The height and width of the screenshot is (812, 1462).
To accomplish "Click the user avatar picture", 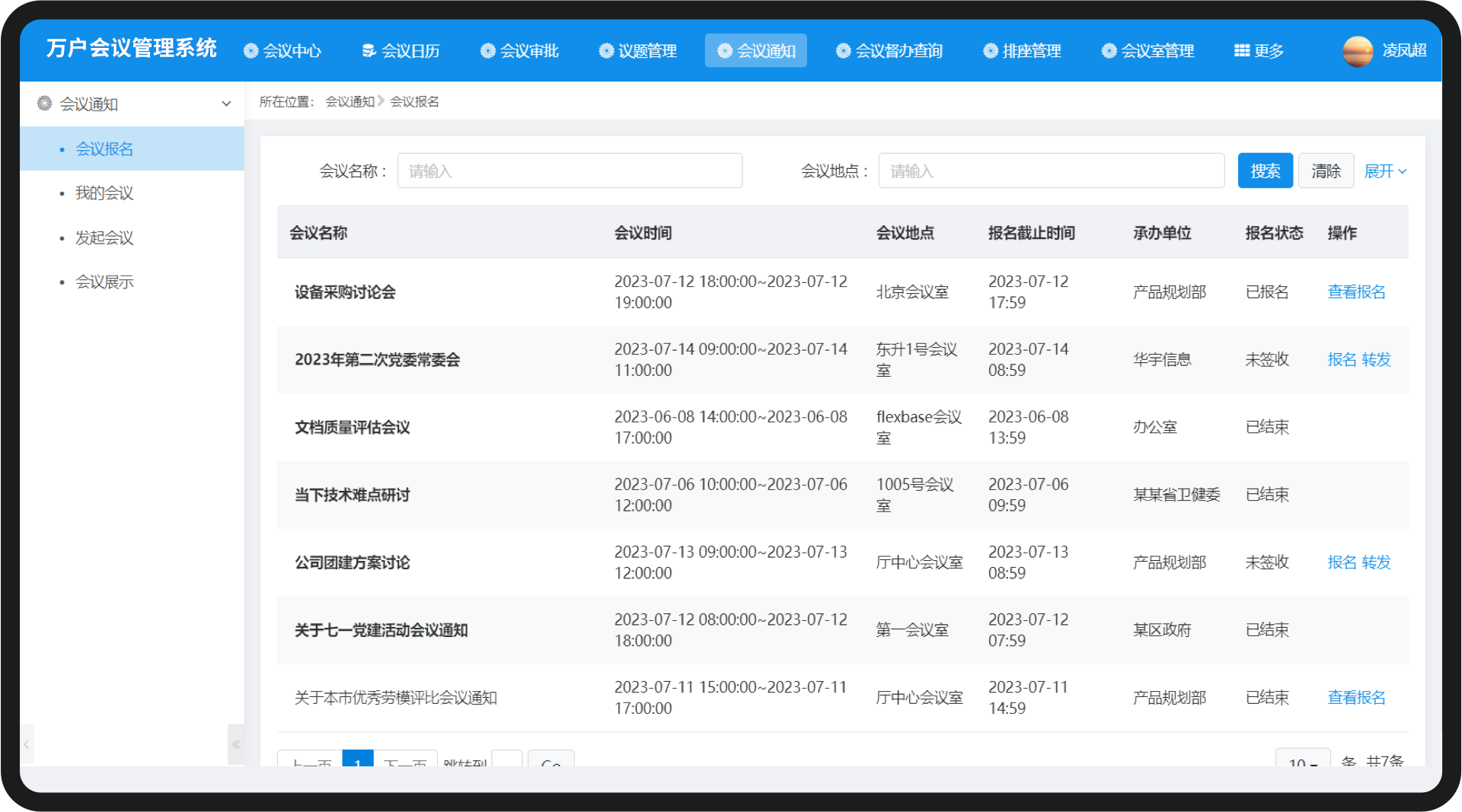I will point(1358,51).
